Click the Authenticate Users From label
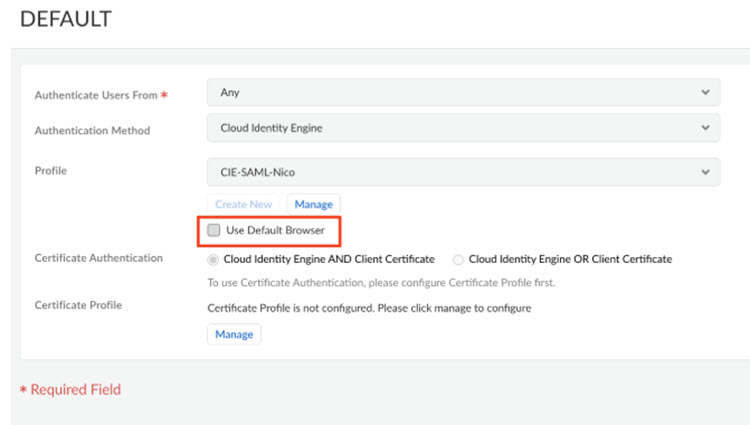Screen dimensions: 750x425 (96, 95)
